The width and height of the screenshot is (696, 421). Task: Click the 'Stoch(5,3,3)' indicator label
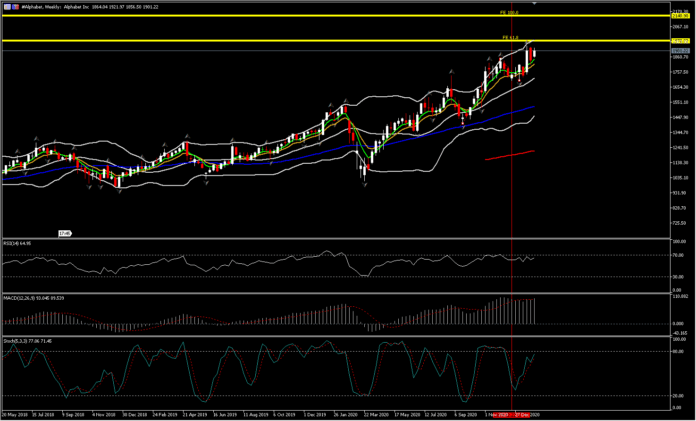28,341
